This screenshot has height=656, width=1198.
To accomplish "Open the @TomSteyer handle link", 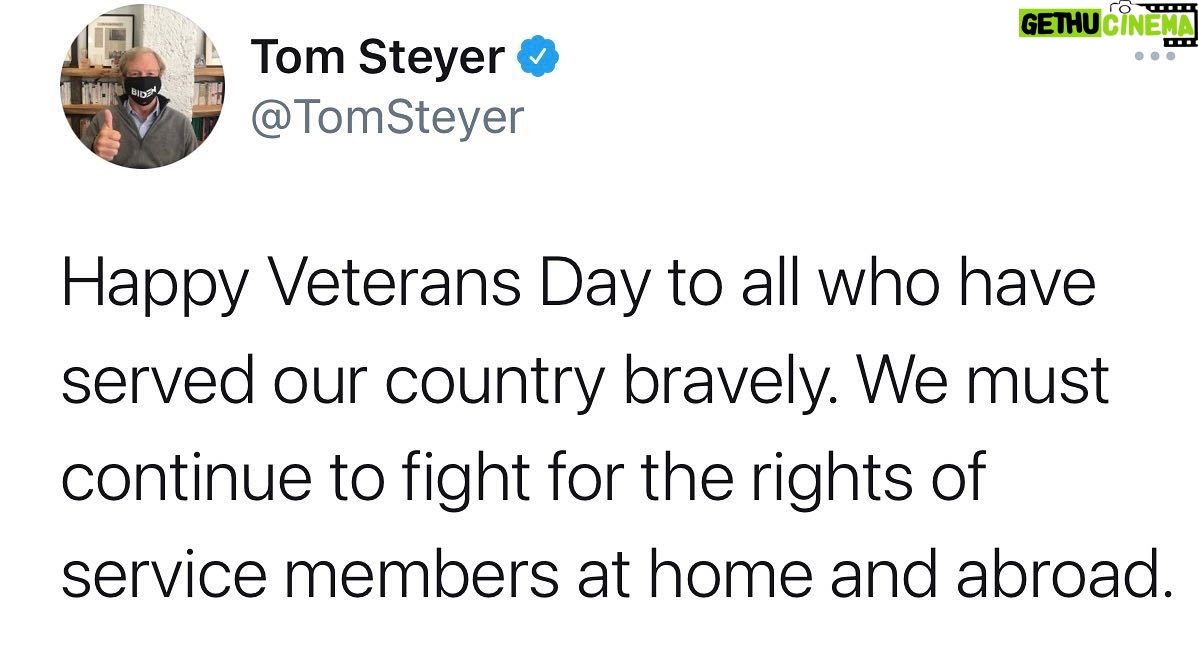I will pyautogui.click(x=387, y=118).
